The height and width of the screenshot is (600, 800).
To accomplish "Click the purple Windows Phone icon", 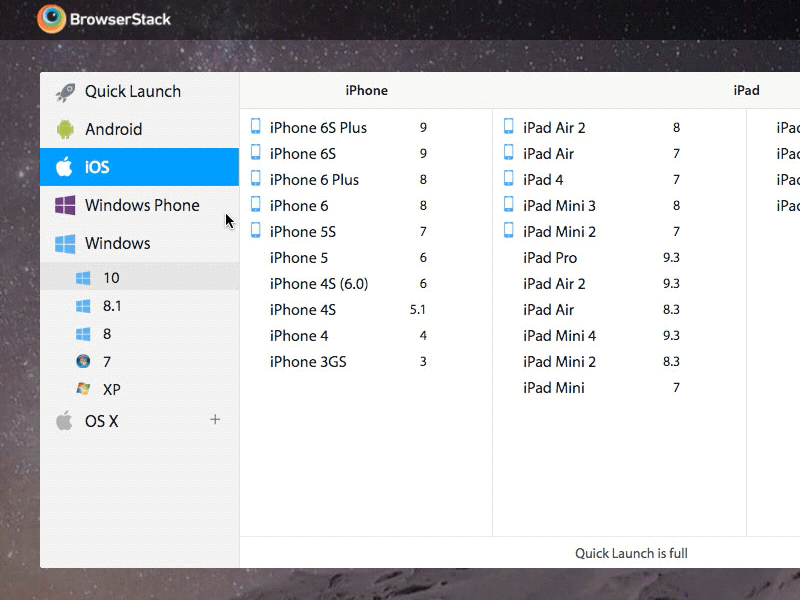I will pyautogui.click(x=65, y=205).
